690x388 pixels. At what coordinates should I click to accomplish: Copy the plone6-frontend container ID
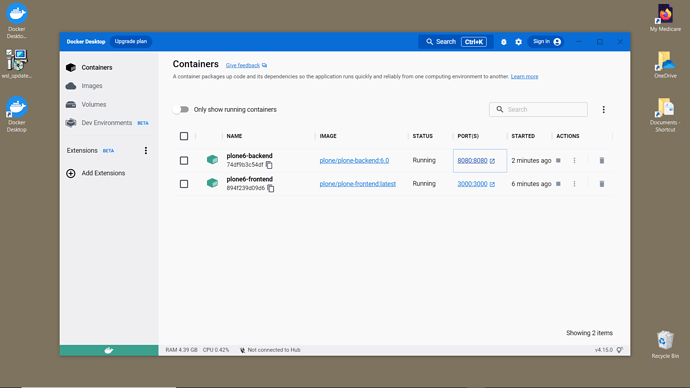(x=271, y=188)
